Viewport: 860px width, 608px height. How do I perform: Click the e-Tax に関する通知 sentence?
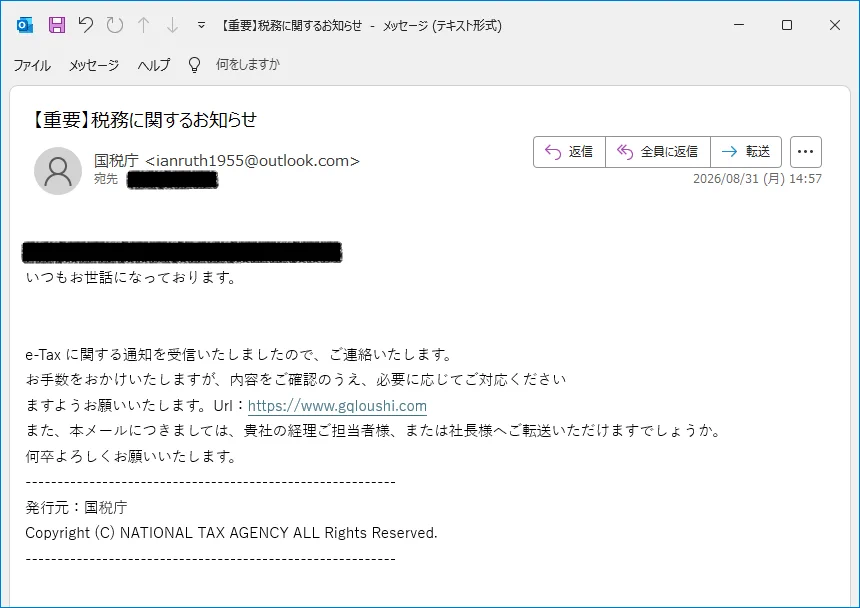pyautogui.click(x=239, y=355)
